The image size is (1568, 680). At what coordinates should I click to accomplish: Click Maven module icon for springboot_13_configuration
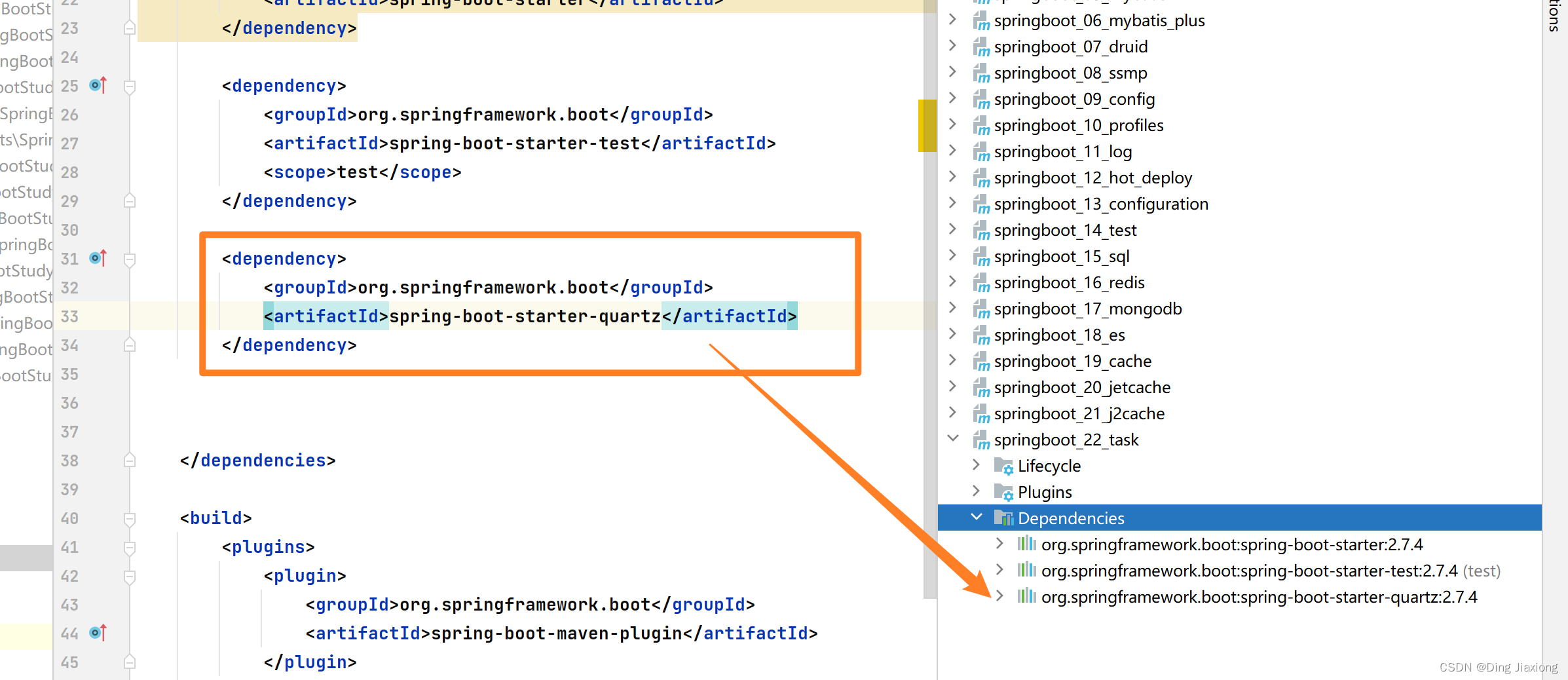pos(981,204)
